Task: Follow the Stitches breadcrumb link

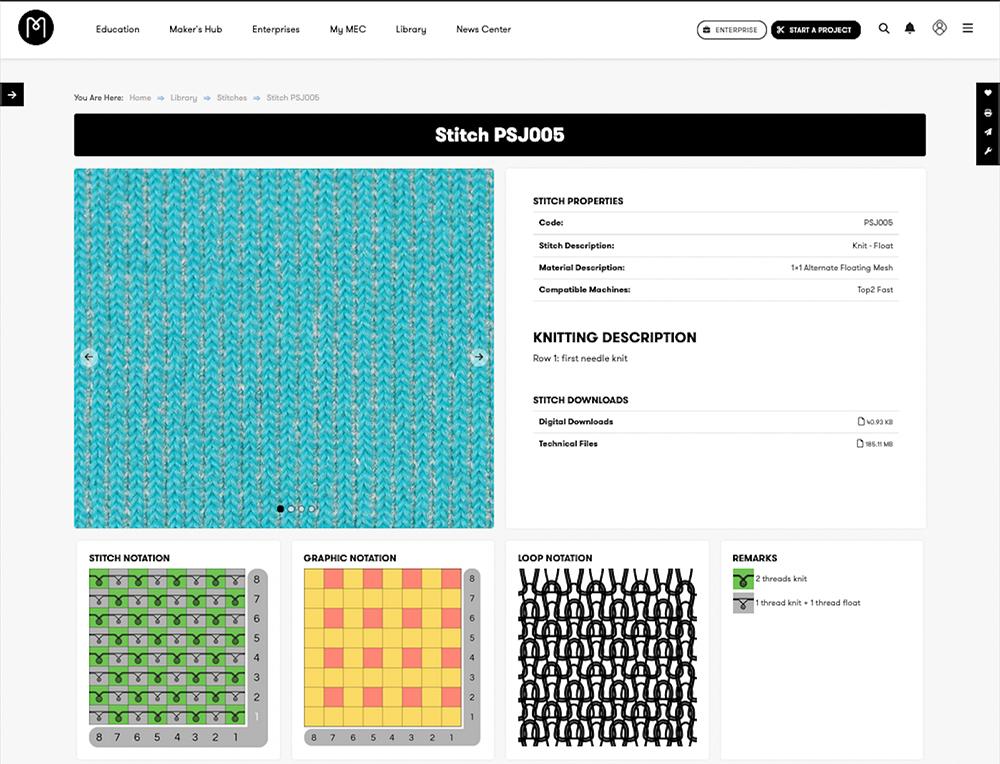Action: pos(232,98)
